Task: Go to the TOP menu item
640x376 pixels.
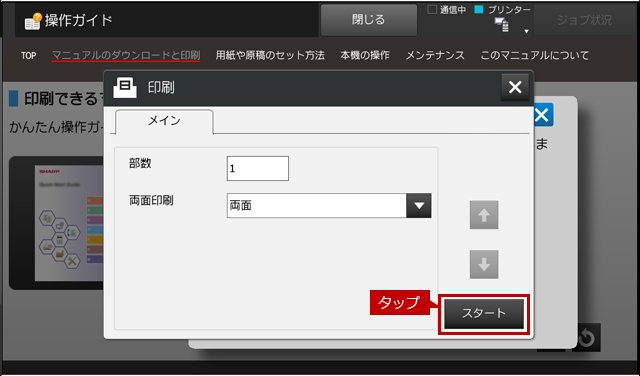Action: click(29, 56)
